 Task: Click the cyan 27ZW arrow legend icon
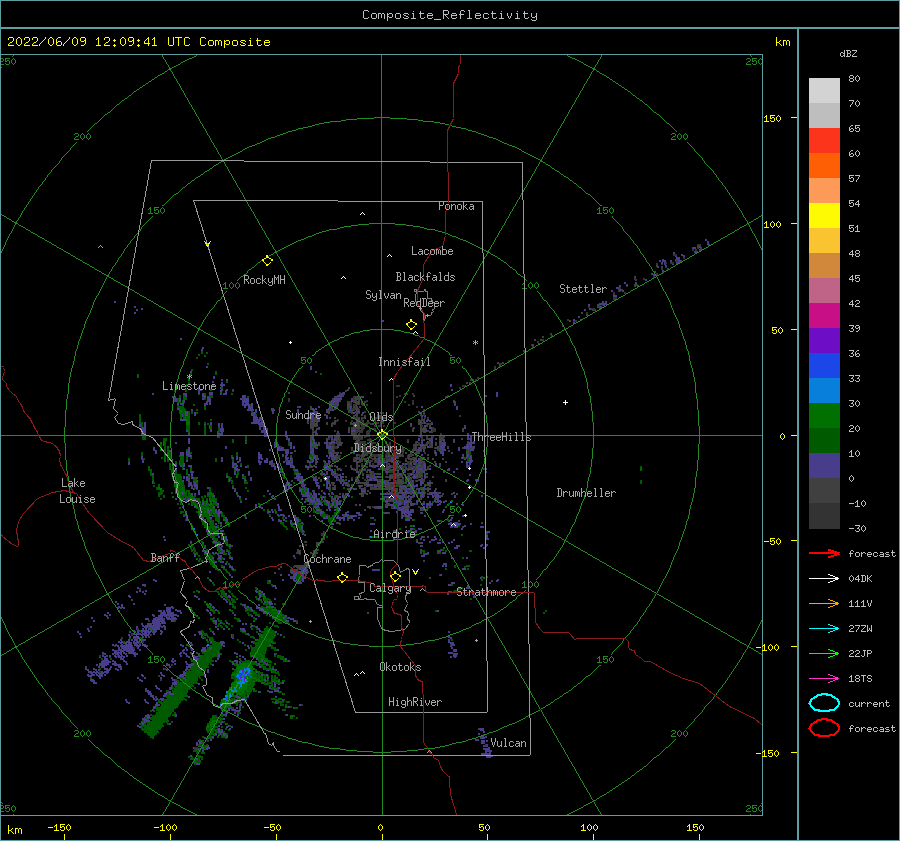(x=824, y=629)
